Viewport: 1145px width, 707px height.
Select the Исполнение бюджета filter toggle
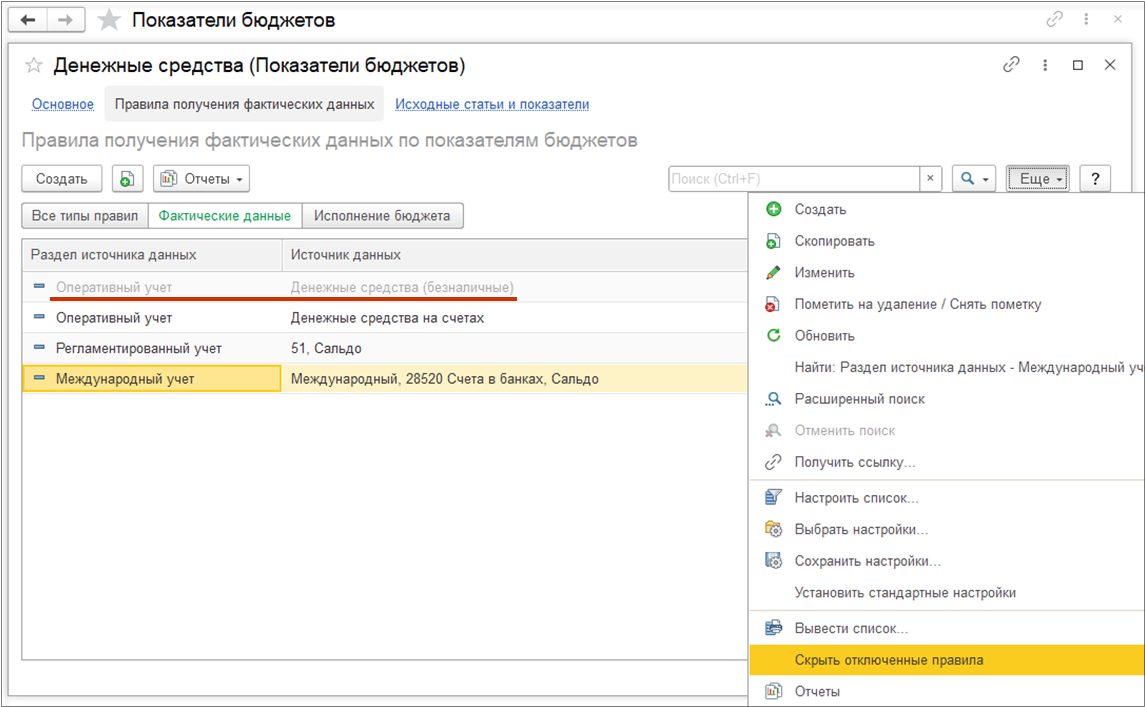point(382,215)
